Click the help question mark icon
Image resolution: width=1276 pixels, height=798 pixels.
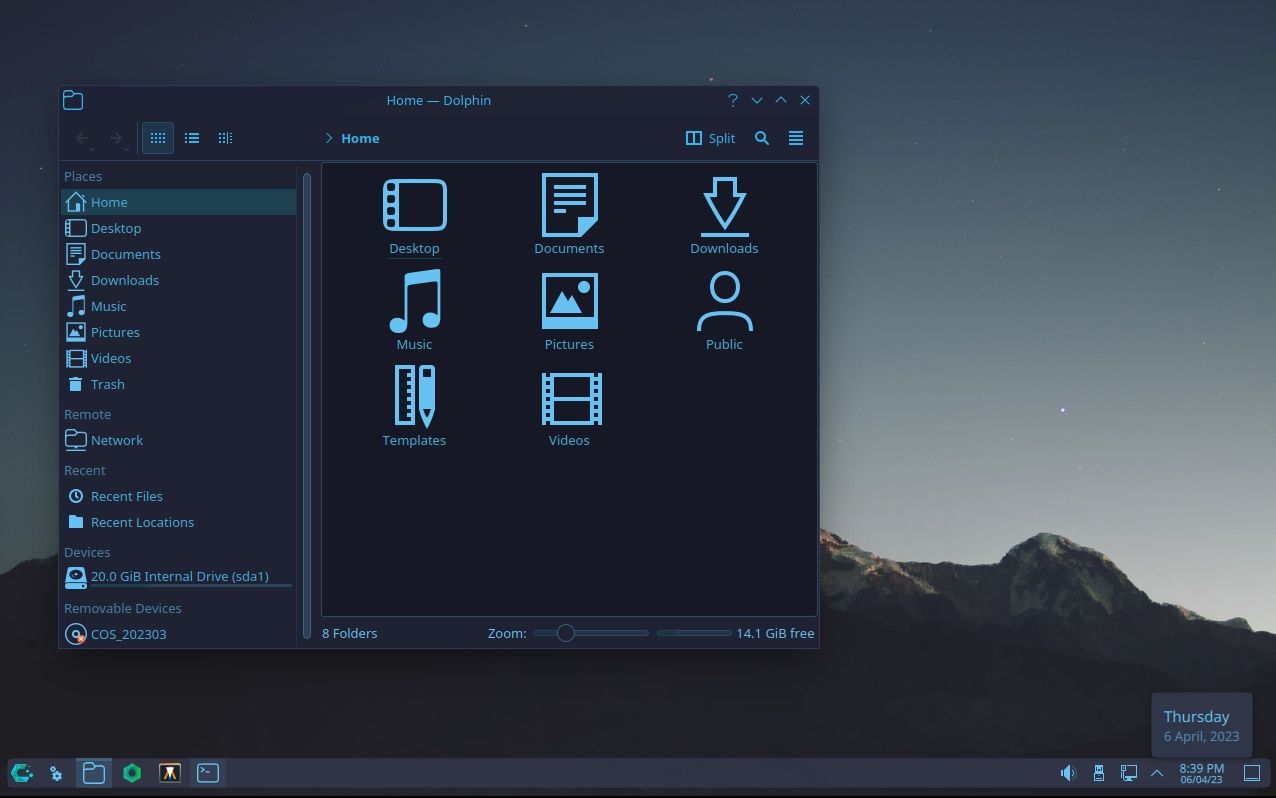(x=733, y=100)
